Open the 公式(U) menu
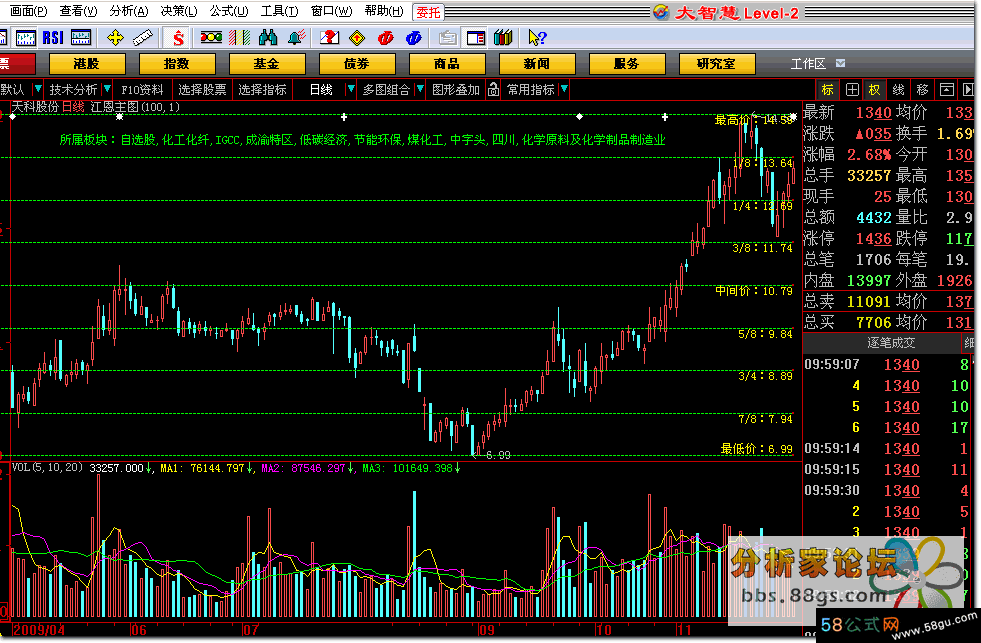 (229, 11)
